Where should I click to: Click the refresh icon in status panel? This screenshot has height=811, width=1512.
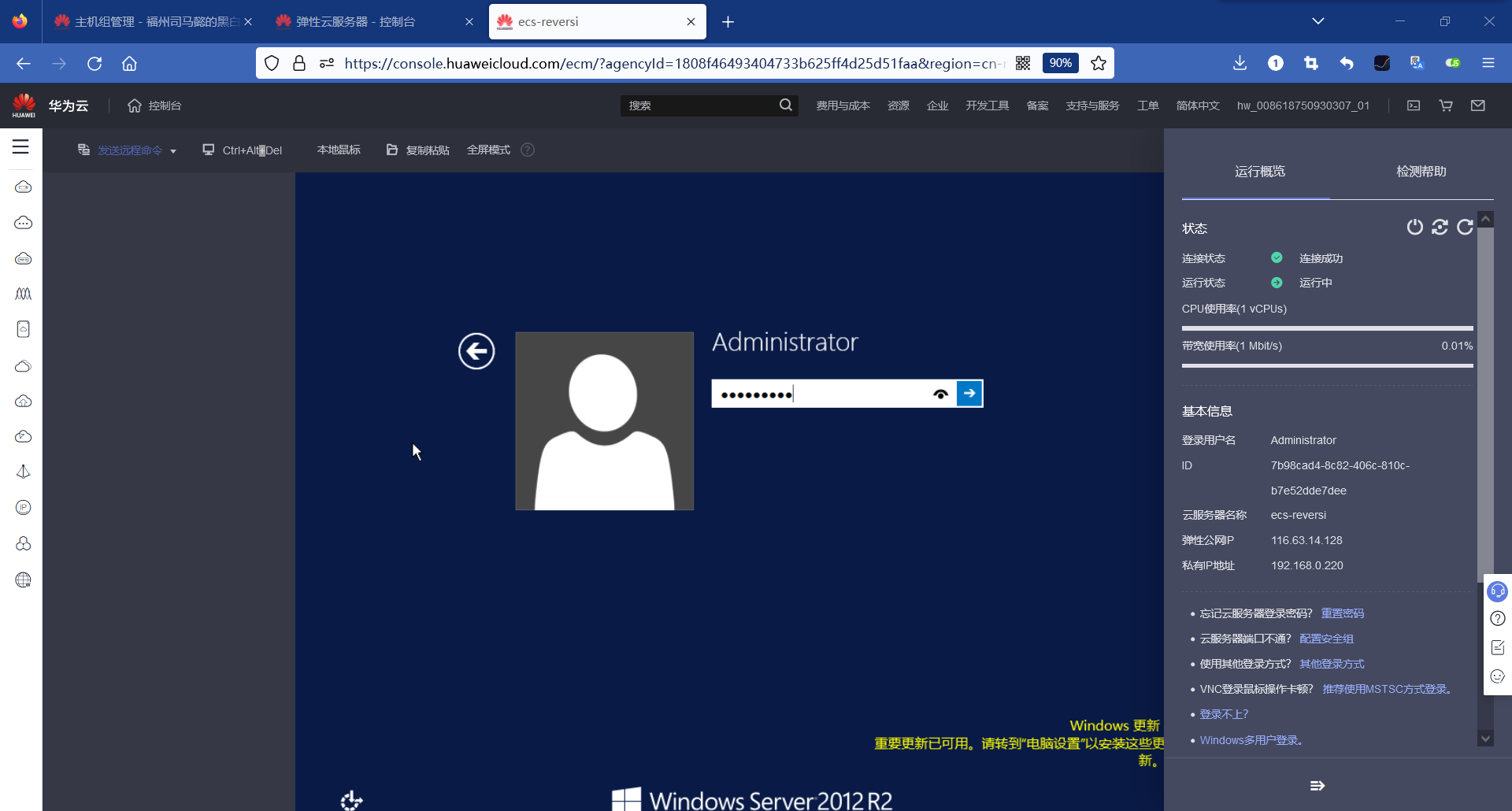(1465, 227)
